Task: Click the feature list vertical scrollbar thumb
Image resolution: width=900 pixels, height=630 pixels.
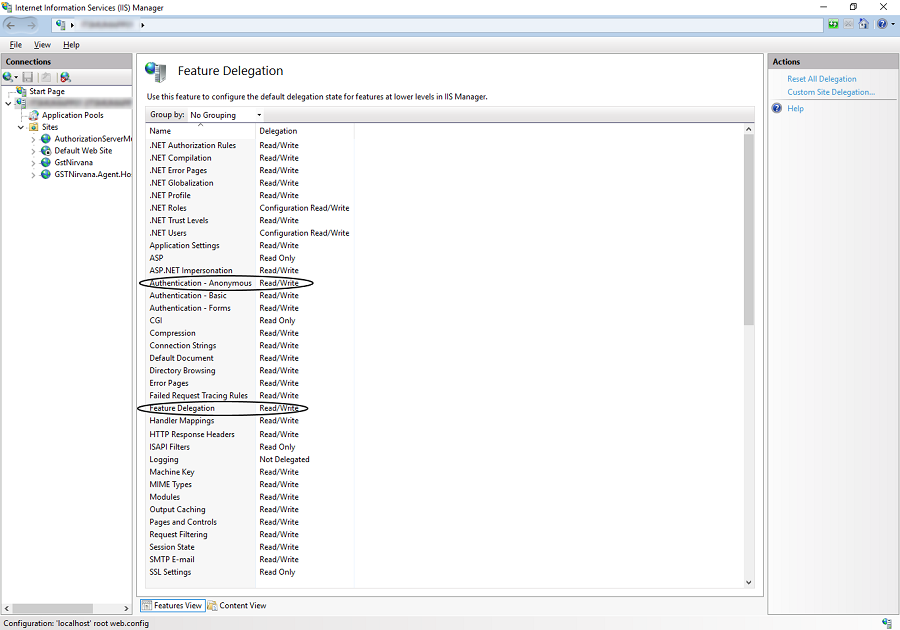Action: pyautogui.click(x=748, y=230)
